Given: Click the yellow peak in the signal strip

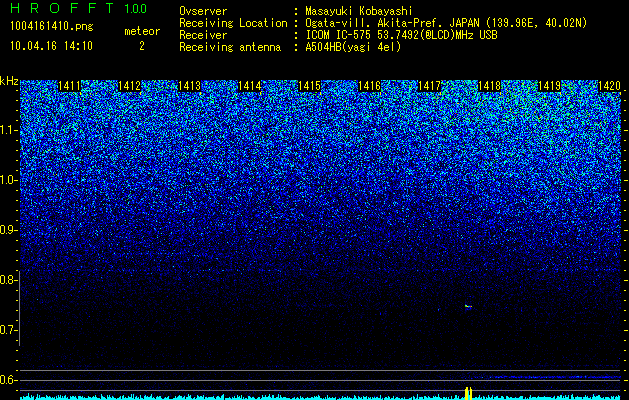Looking at the screenshot, I should (468, 394).
